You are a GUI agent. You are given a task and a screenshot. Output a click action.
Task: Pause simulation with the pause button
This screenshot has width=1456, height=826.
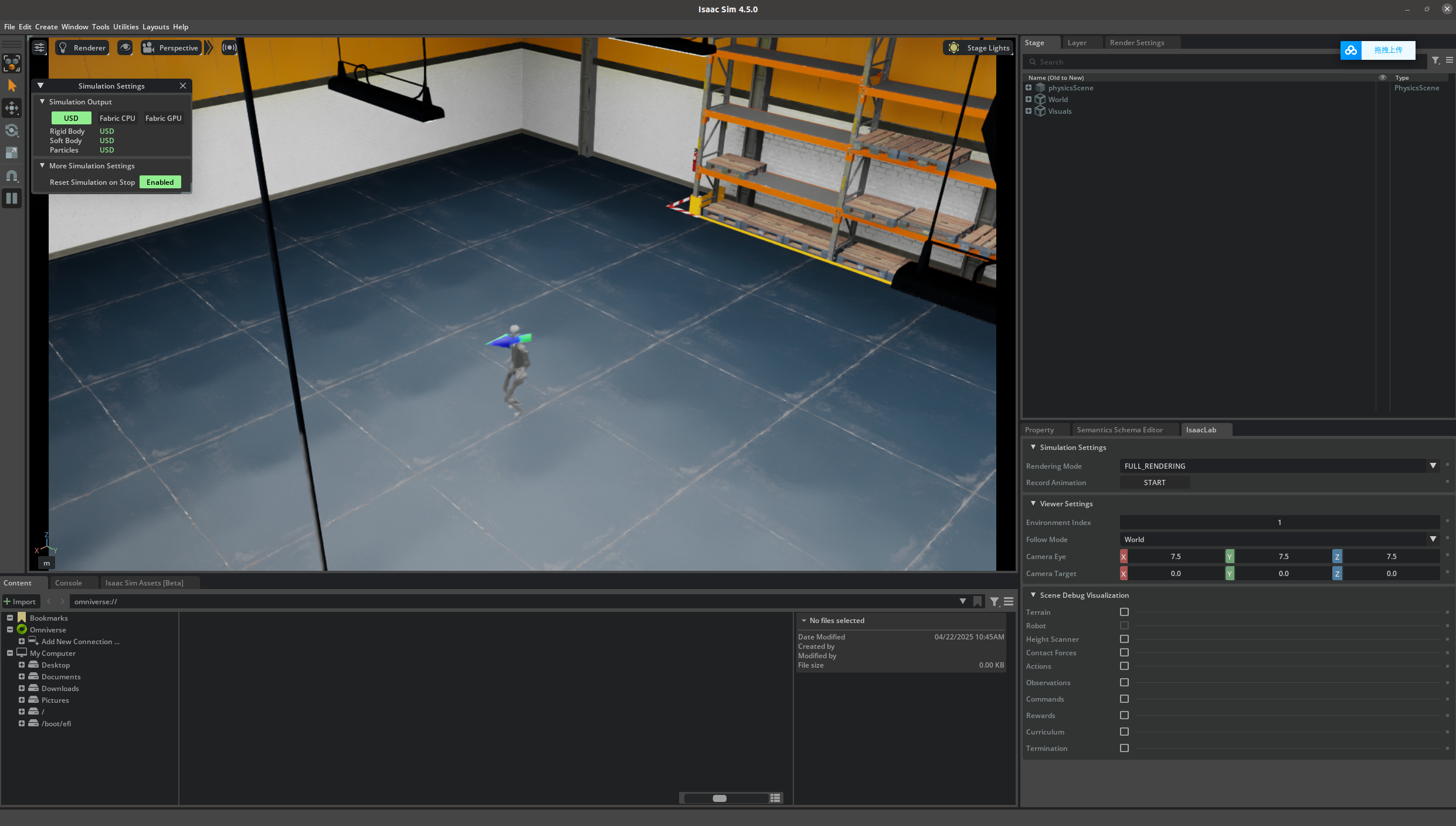point(12,198)
